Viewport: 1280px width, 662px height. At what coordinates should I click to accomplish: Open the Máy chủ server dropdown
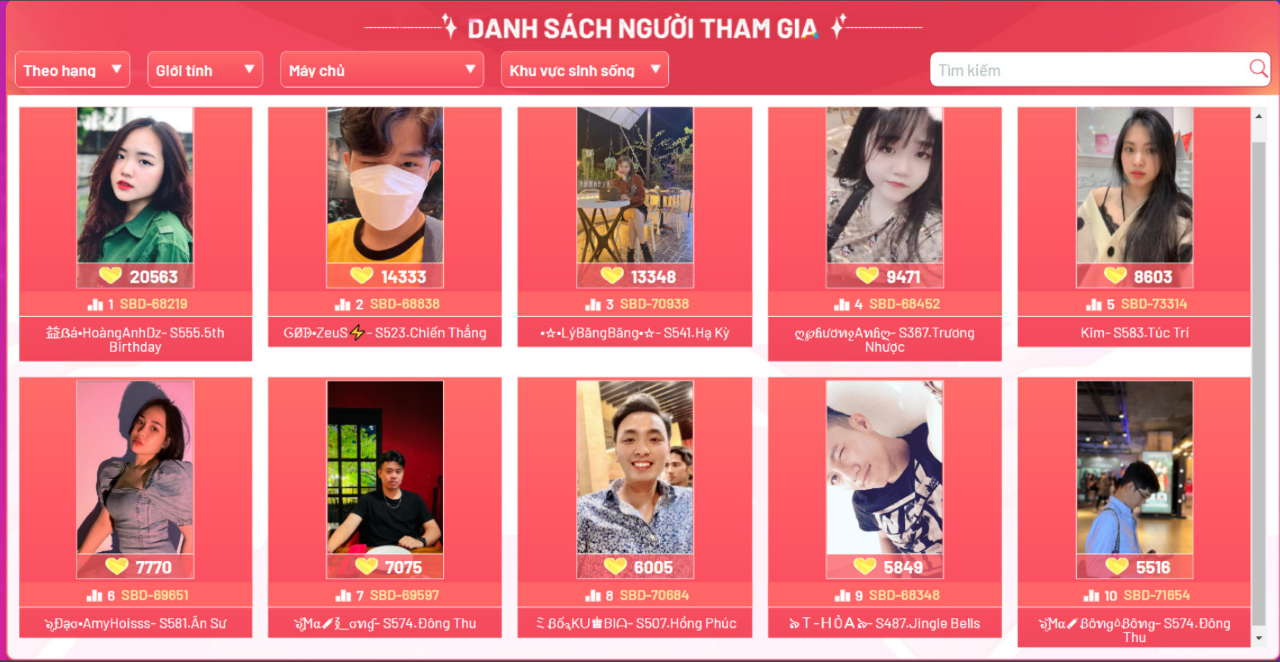tap(382, 70)
